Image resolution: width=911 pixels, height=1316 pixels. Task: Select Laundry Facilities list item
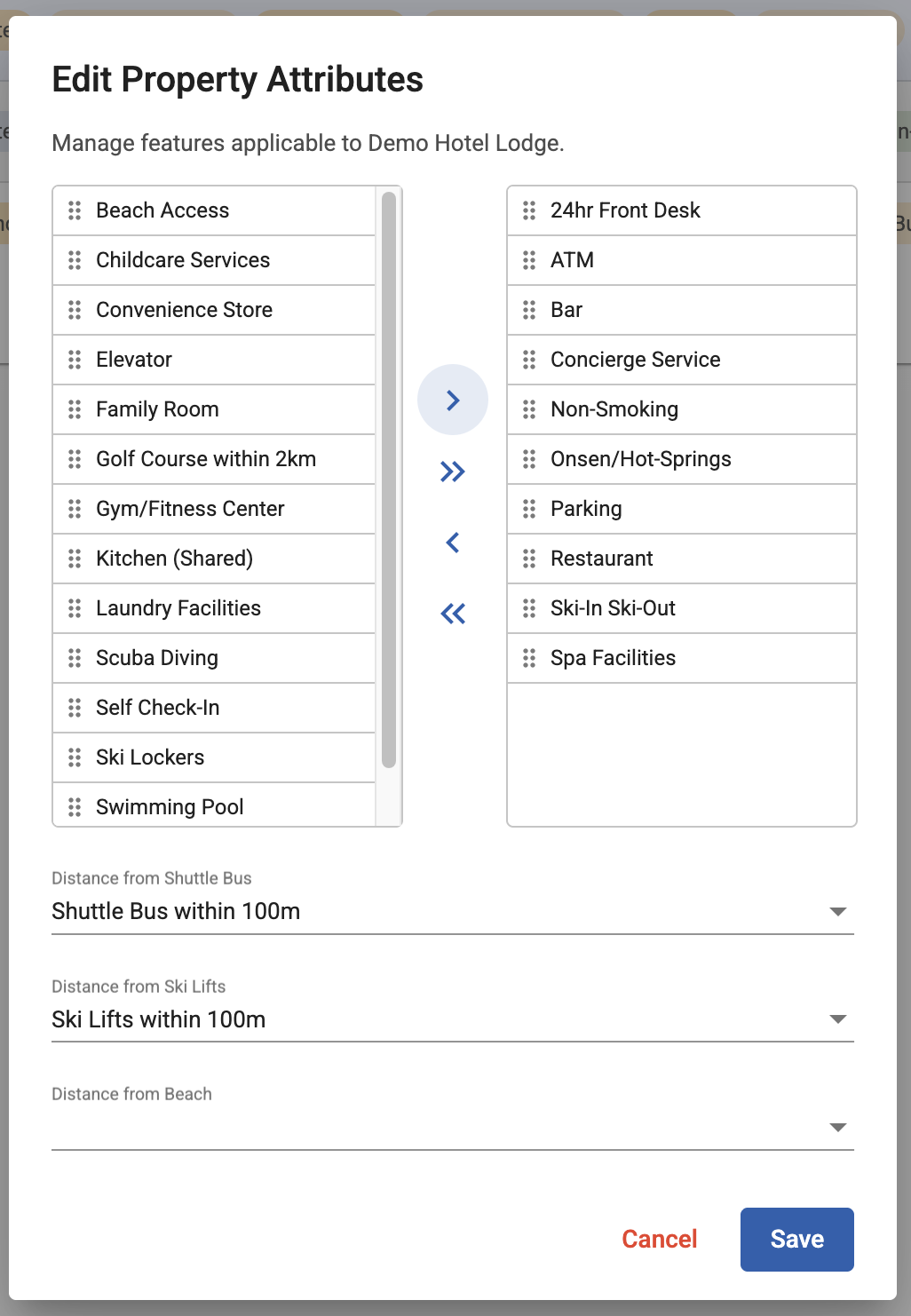[178, 608]
